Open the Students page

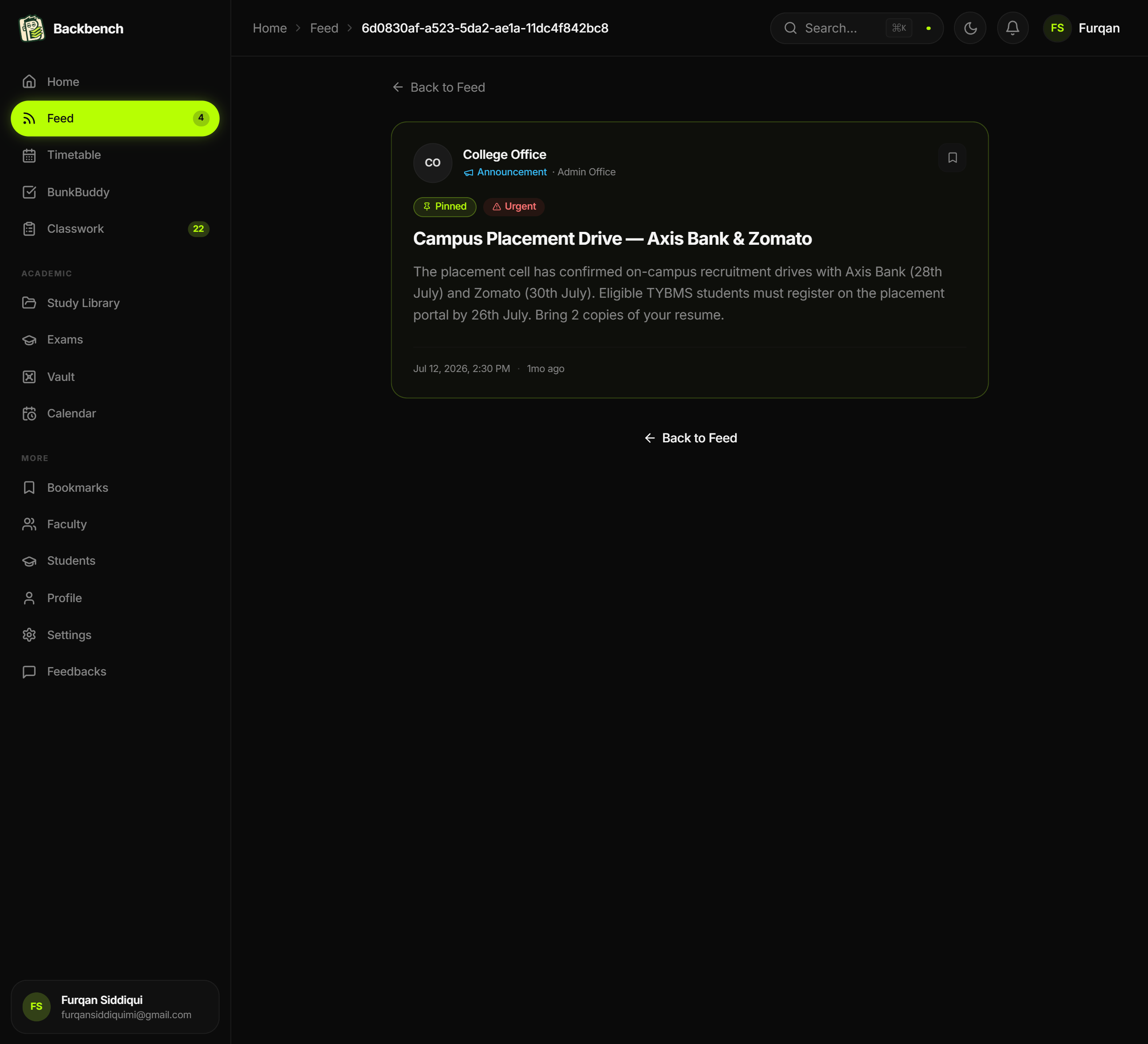(x=115, y=561)
